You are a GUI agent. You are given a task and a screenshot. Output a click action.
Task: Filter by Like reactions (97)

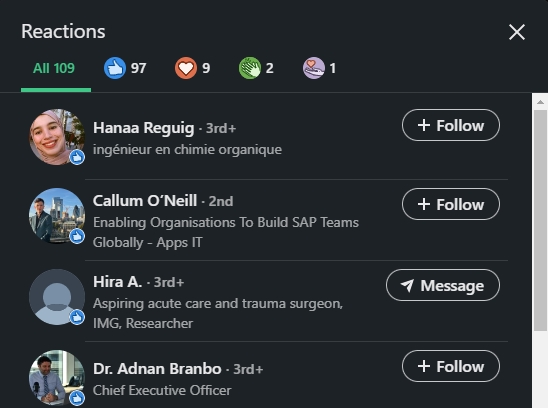click(x=125, y=68)
